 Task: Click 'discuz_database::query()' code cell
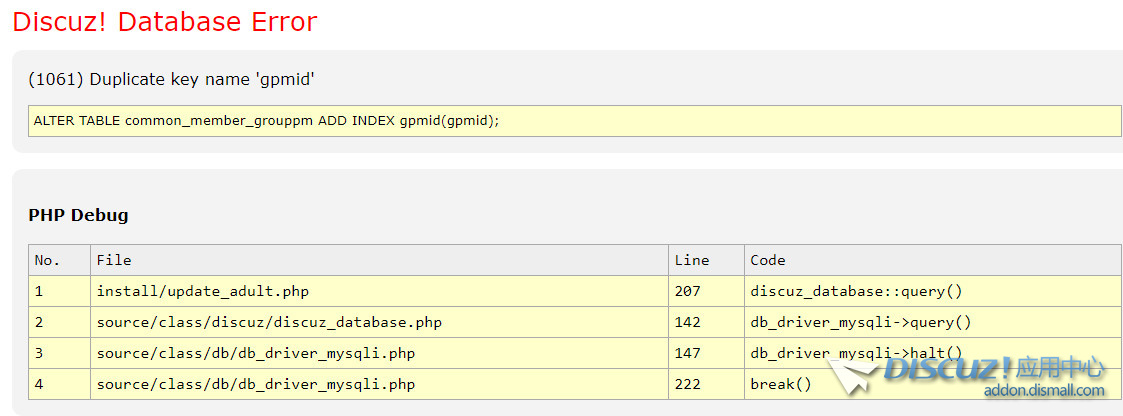point(933,291)
